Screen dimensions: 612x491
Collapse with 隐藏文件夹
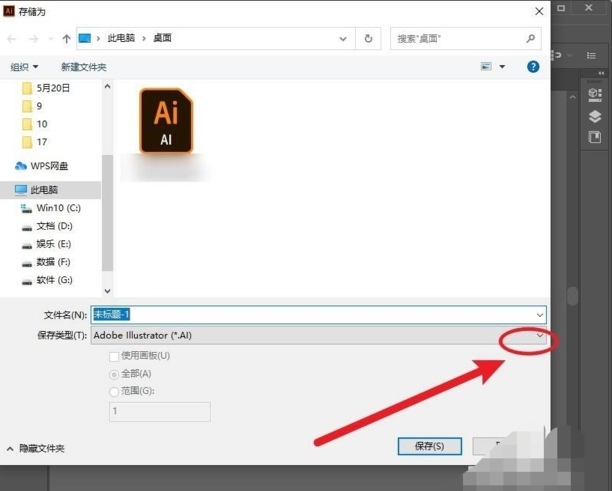coord(36,448)
